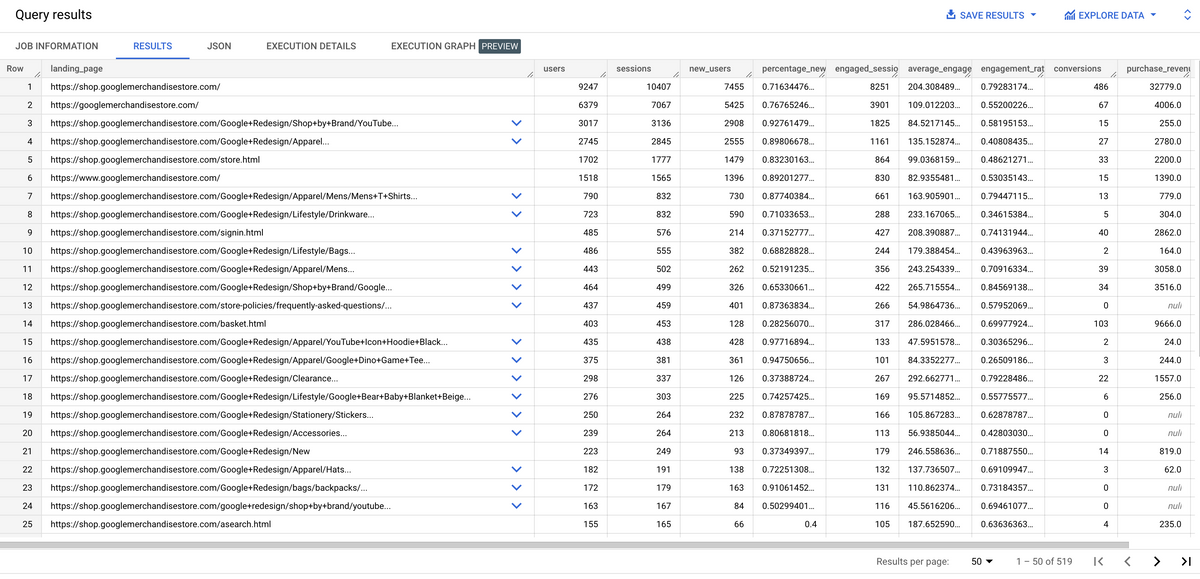Screen dimensions: 1200x579
Task: Switch to the JSON tab
Action: (218, 46)
